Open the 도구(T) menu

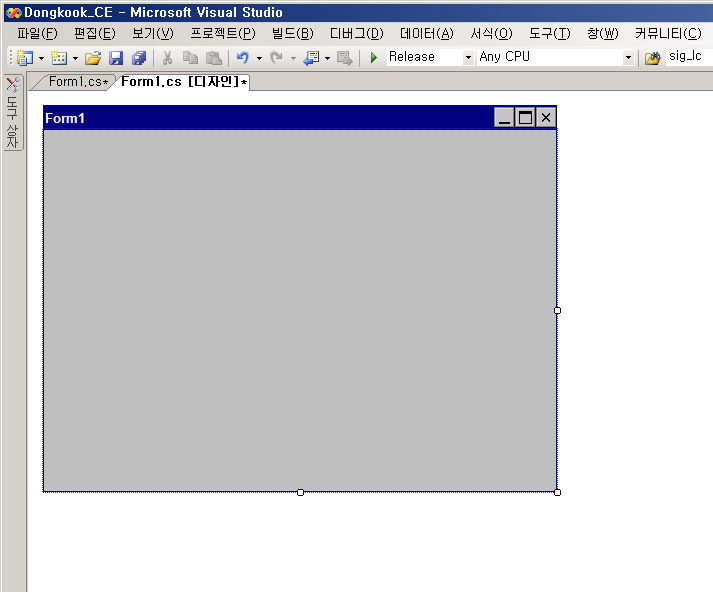coord(550,34)
